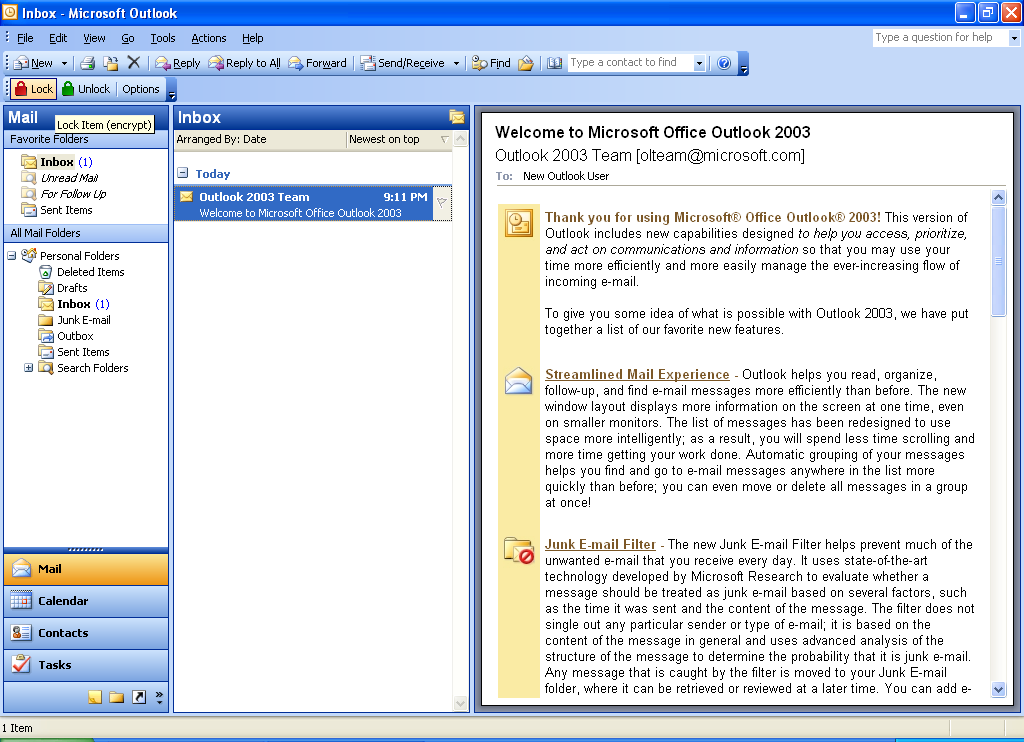Switch to the Tasks view
This screenshot has height=742, width=1024.
tap(86, 665)
